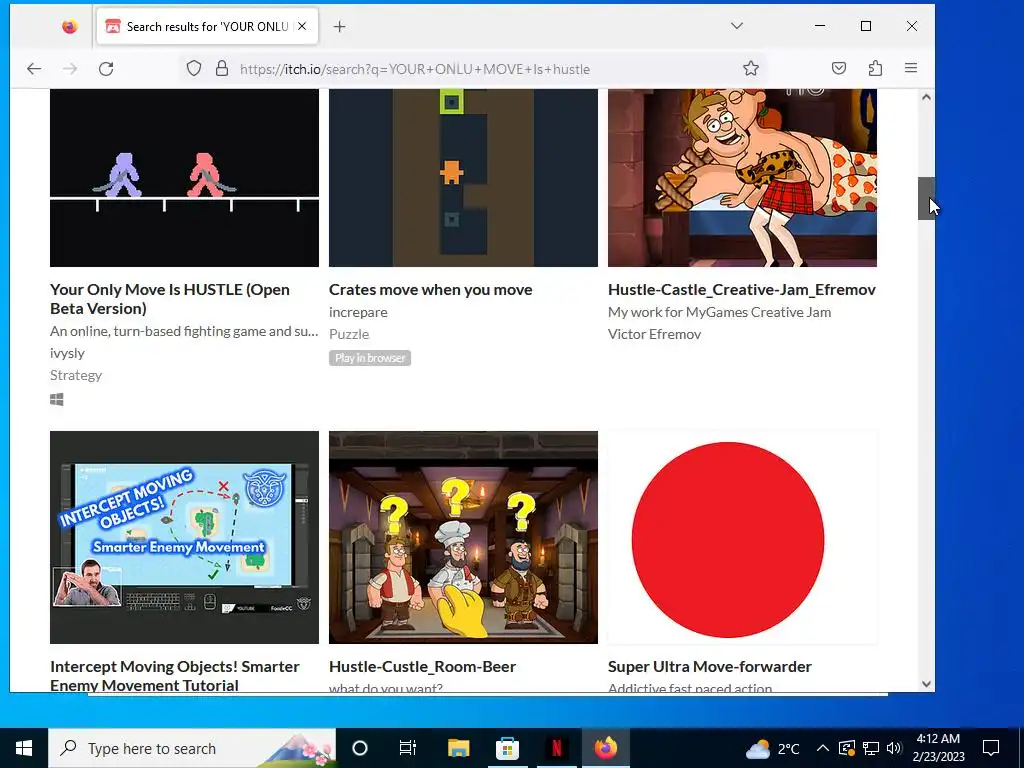
Task: Open Your Only Move Is HUSTLE thumbnail
Action: [x=184, y=178]
